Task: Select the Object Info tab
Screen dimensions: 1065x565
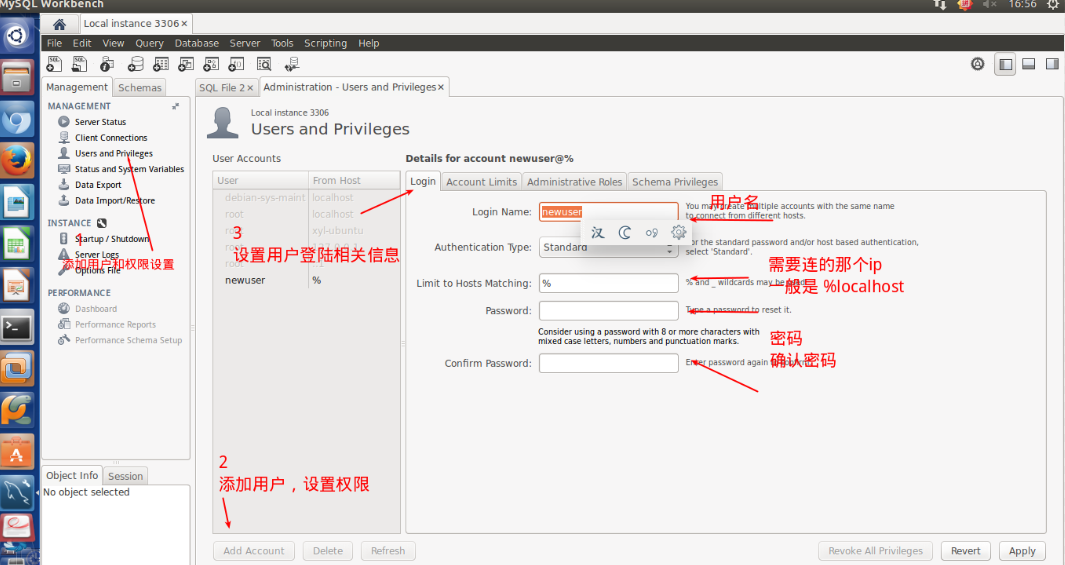Action: coord(72,475)
